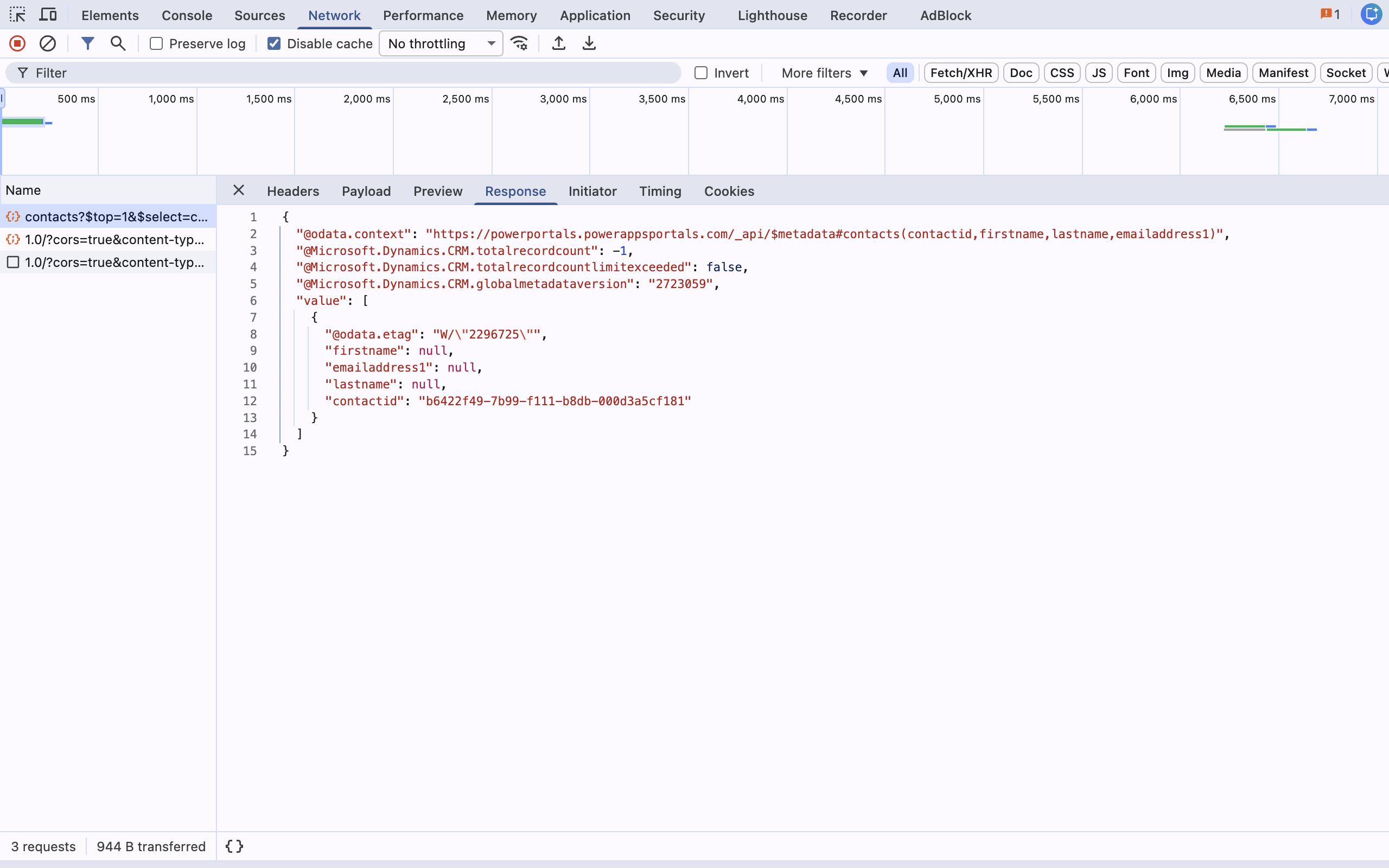Go to the Security panel
The width and height of the screenshot is (1389, 868).
tap(679, 16)
